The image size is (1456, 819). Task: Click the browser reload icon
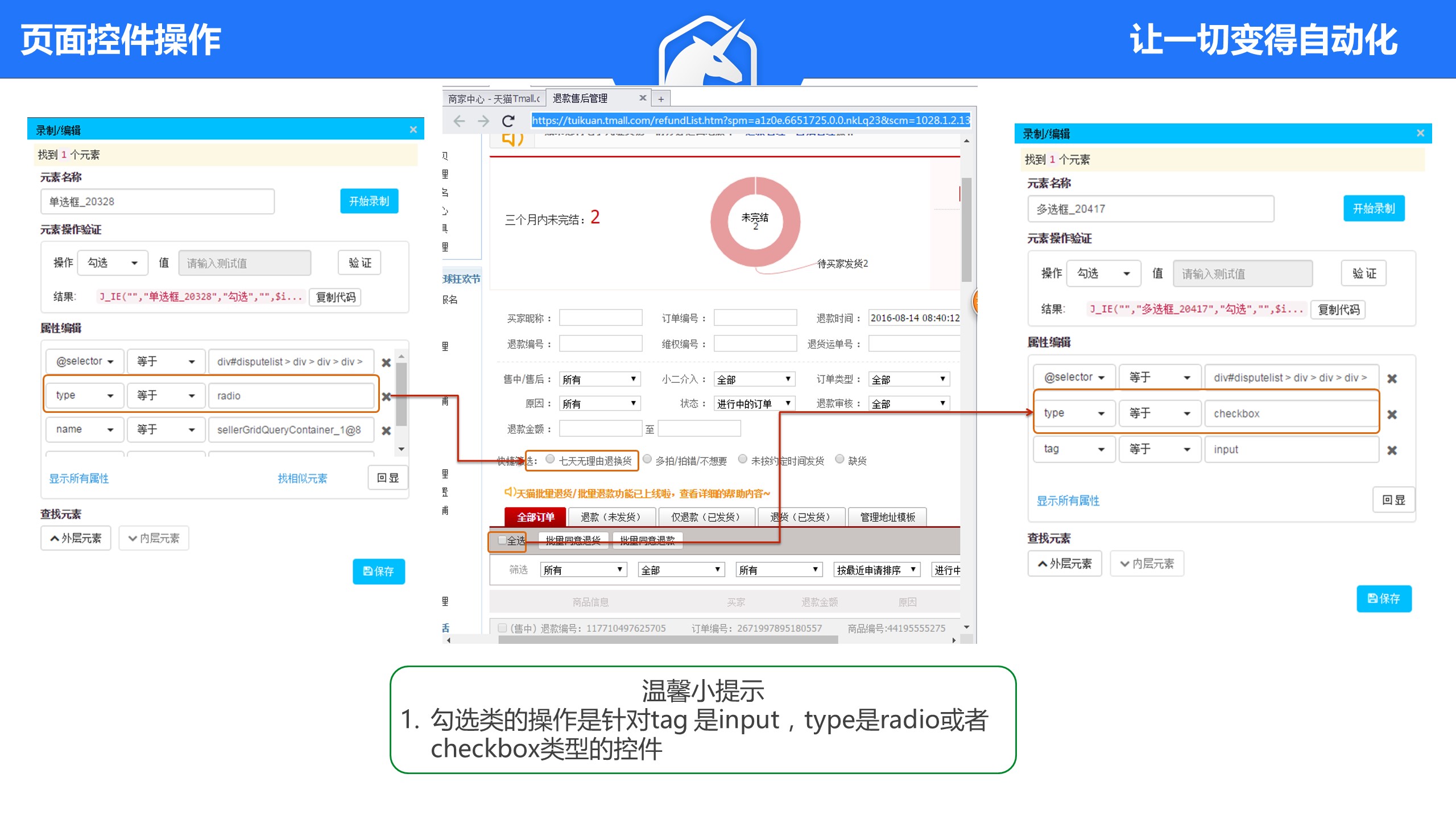508,121
